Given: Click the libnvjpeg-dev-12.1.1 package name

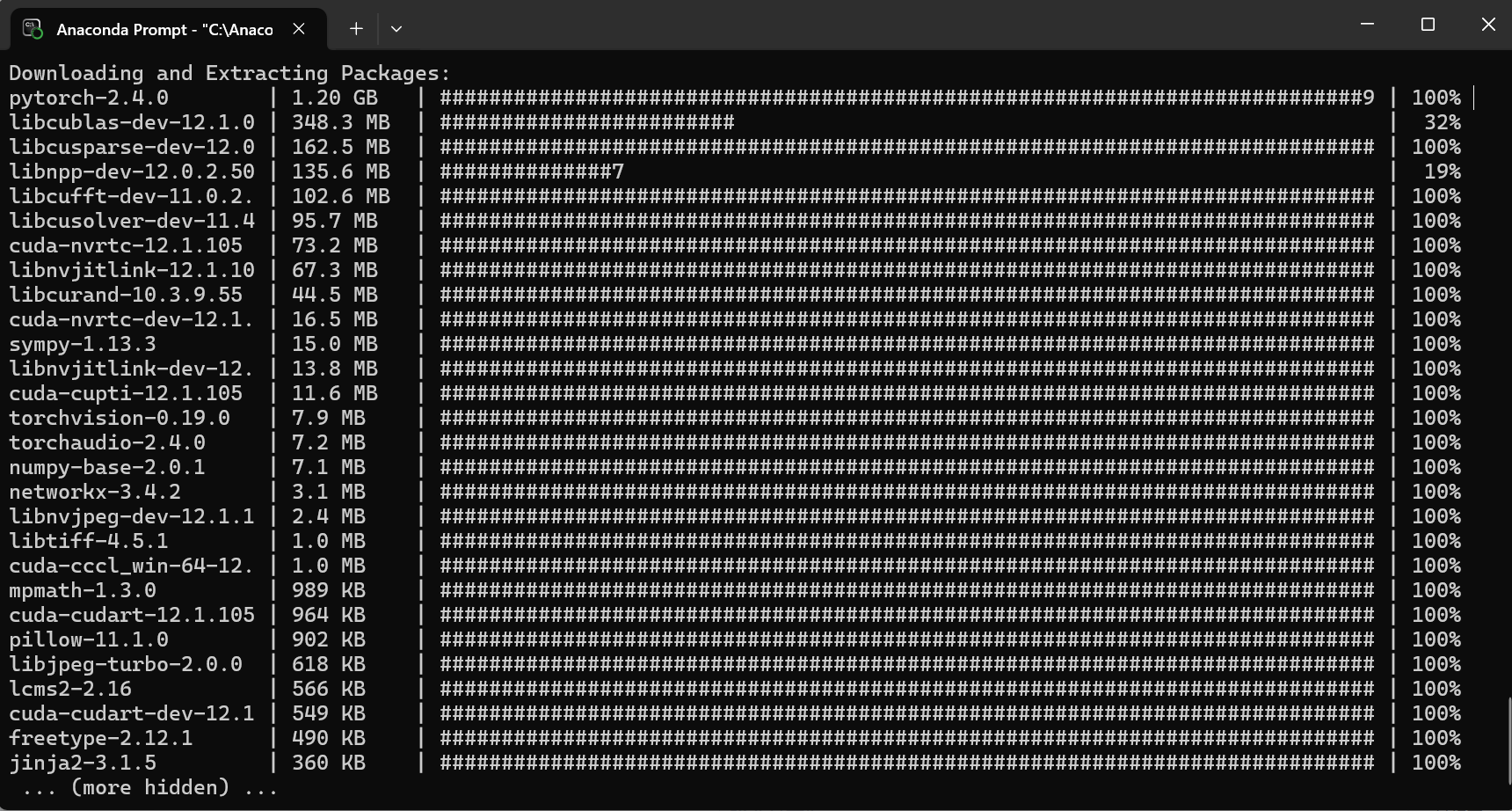Looking at the screenshot, I should point(132,516).
